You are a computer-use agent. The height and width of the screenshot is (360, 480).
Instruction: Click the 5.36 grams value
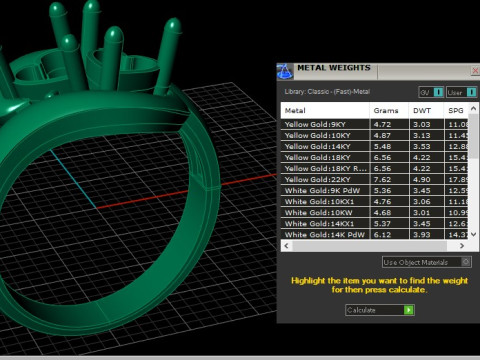(x=382, y=190)
